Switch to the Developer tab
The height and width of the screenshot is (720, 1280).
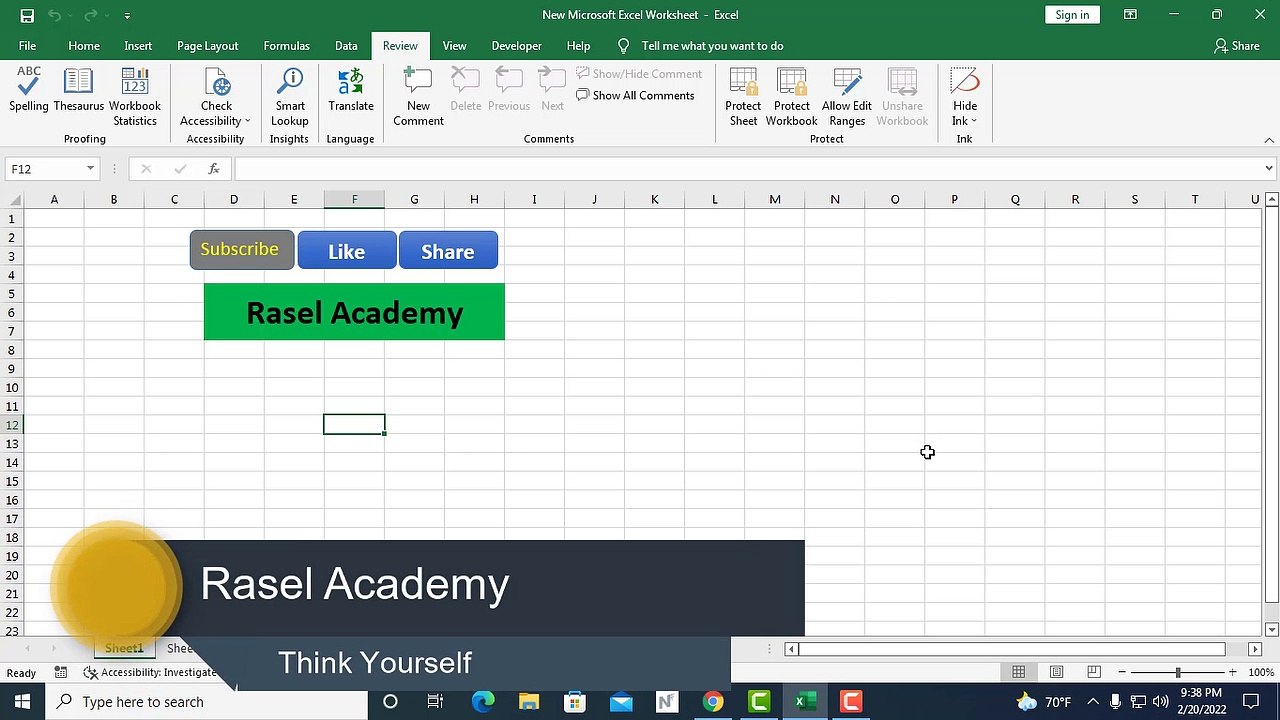[x=516, y=46]
